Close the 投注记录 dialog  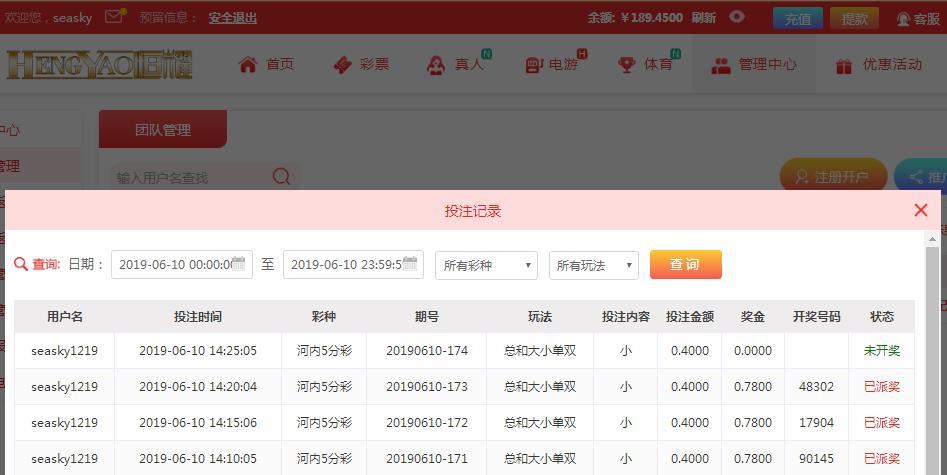point(921,210)
